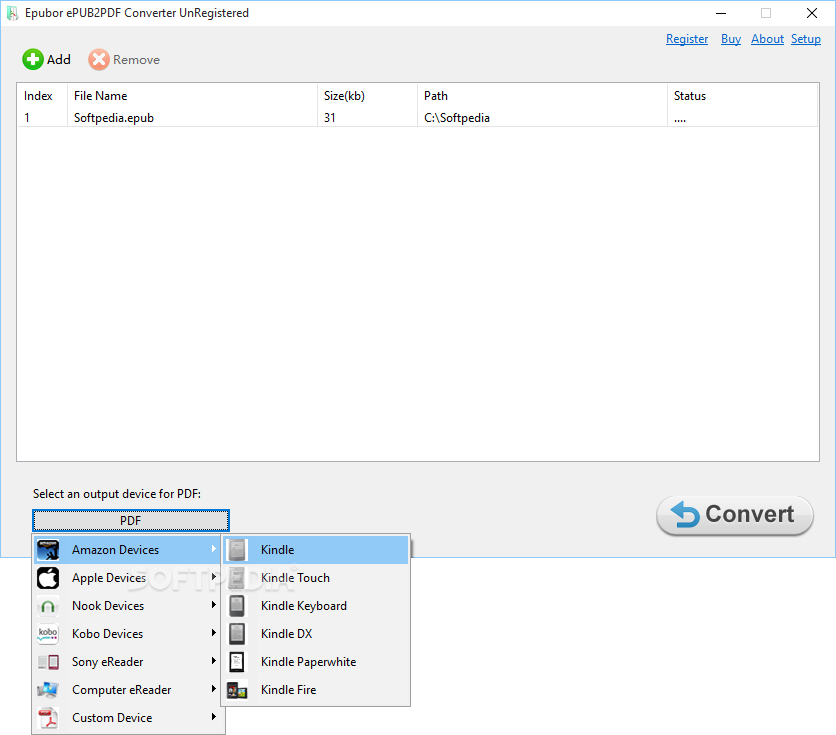Click the Kindle Keyboard device icon
This screenshot has width=836, height=735.
[x=237, y=606]
